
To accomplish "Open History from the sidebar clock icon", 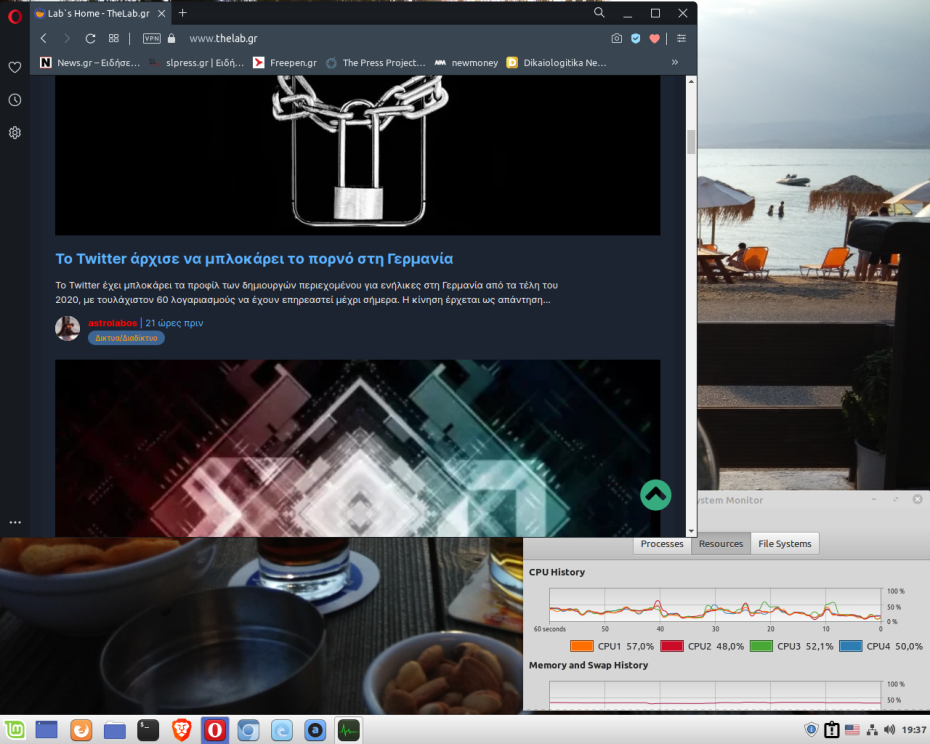I will [14, 100].
